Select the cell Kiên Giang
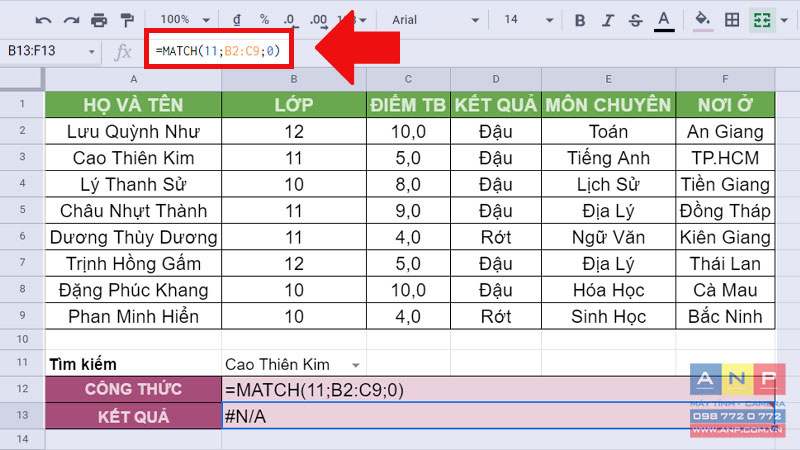This screenshot has height=450, width=800. [725, 237]
